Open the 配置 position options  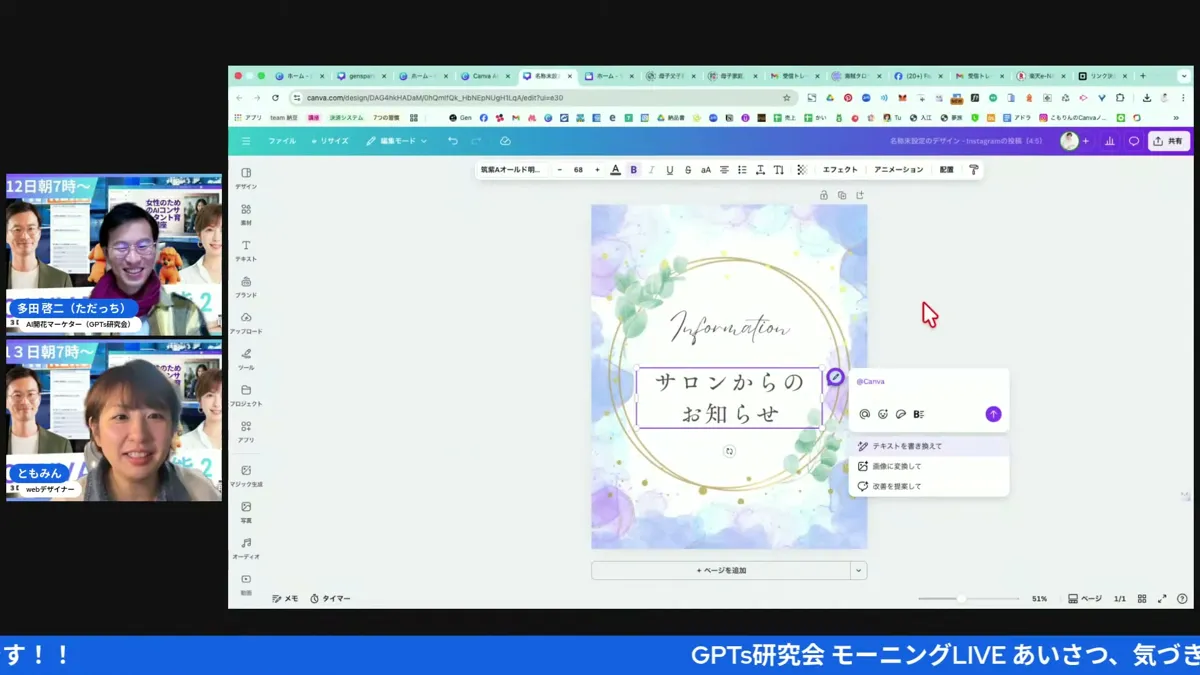(x=946, y=170)
